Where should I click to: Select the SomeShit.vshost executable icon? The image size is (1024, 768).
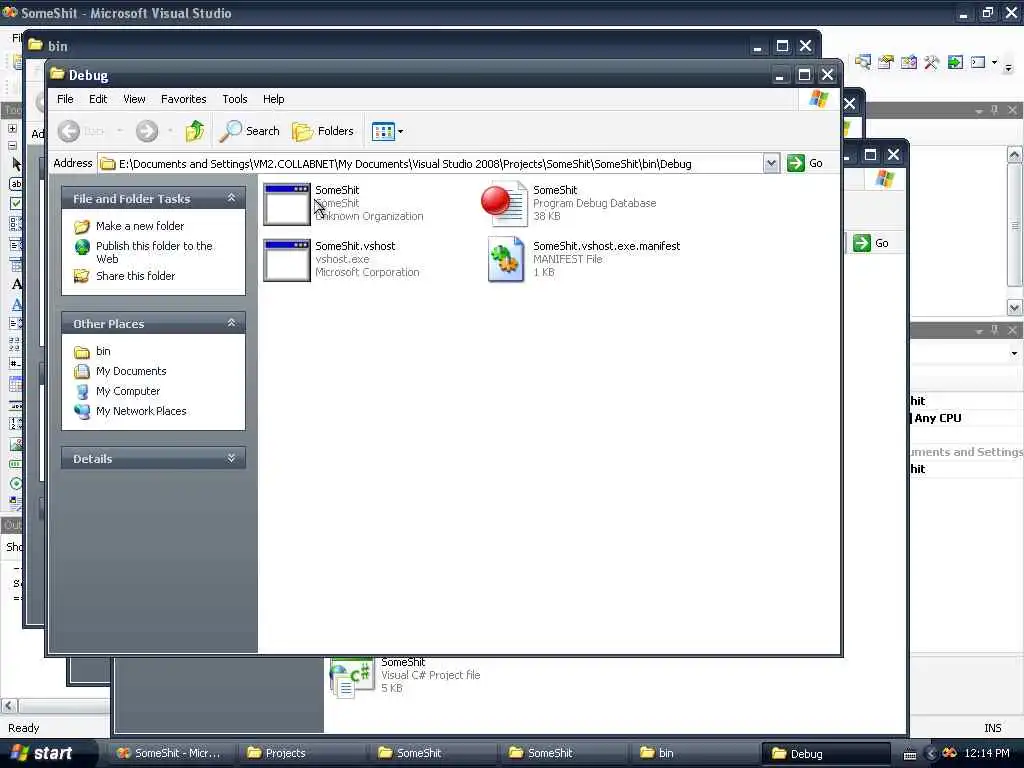pyautogui.click(x=287, y=260)
